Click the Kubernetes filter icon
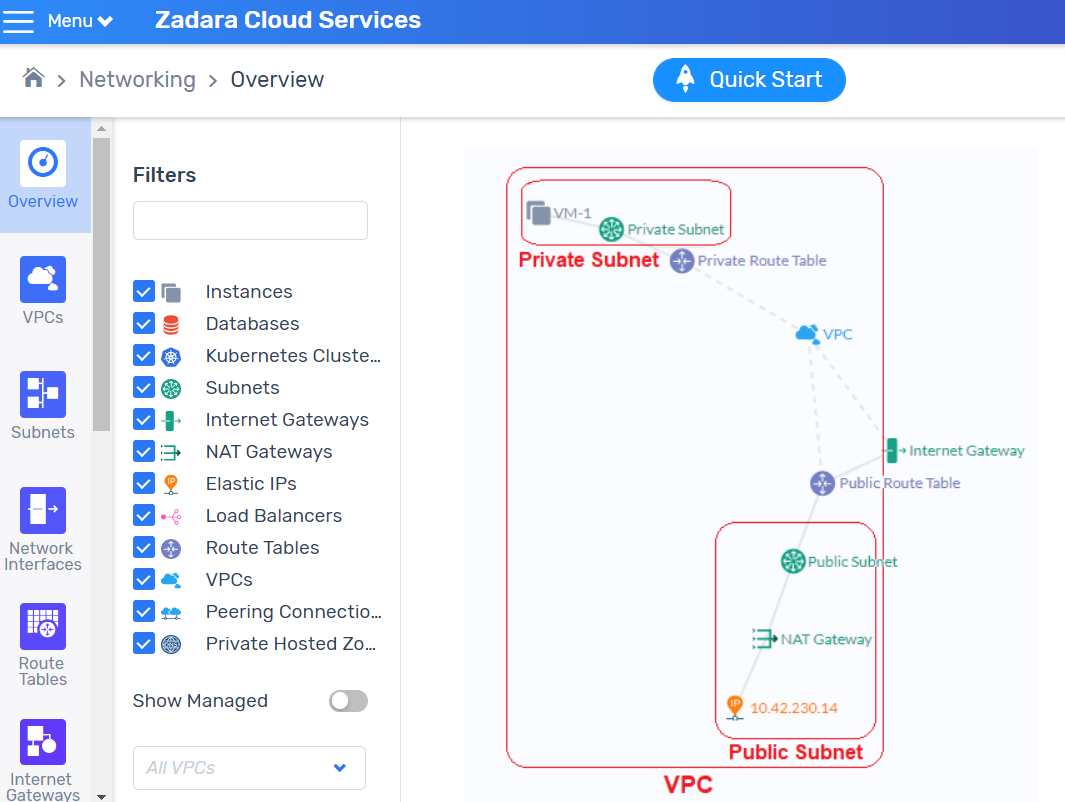Viewport: 1065px width, 802px height. click(x=171, y=356)
